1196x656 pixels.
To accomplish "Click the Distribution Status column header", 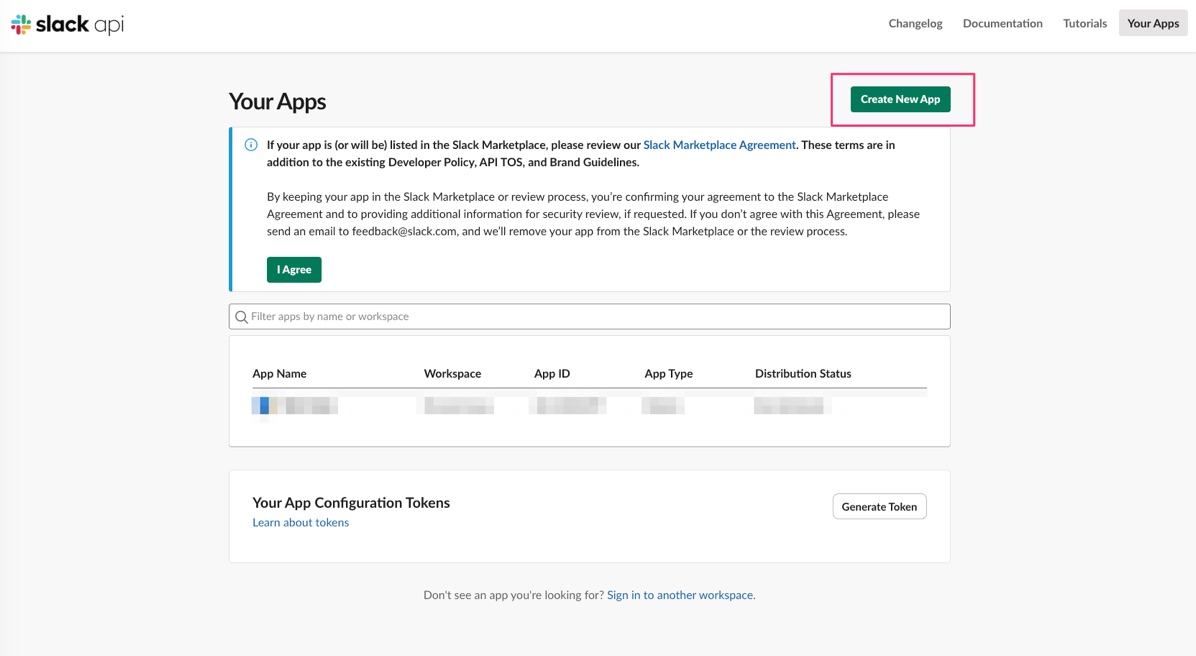I will [x=803, y=374].
